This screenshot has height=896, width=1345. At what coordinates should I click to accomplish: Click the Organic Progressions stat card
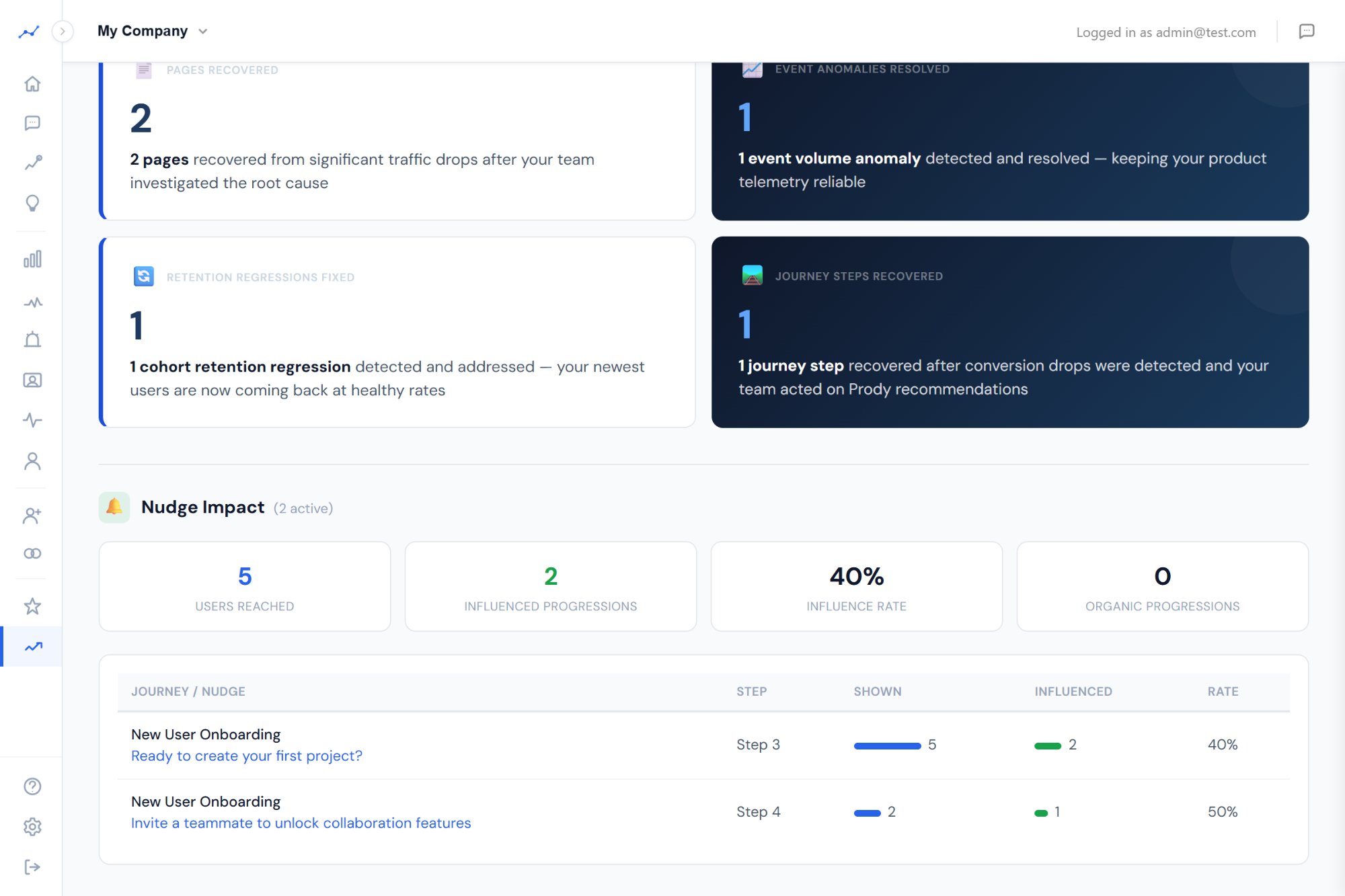1163,587
